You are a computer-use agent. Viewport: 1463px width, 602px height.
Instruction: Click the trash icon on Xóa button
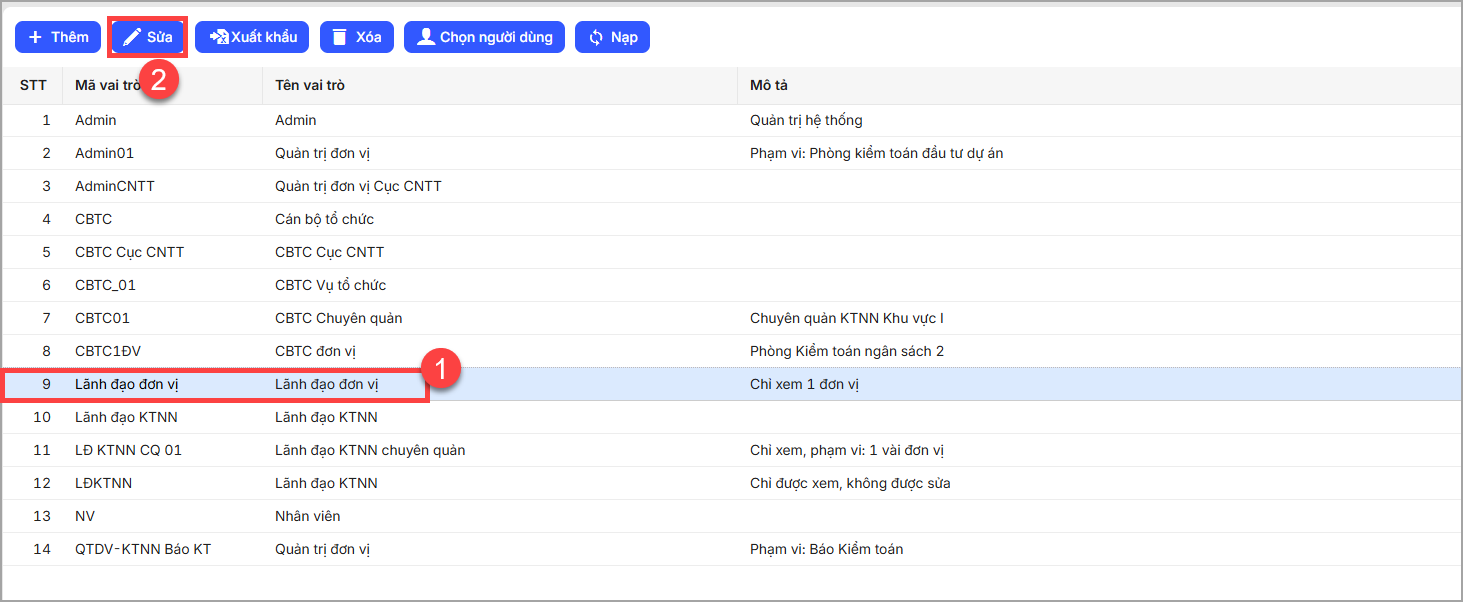point(340,38)
